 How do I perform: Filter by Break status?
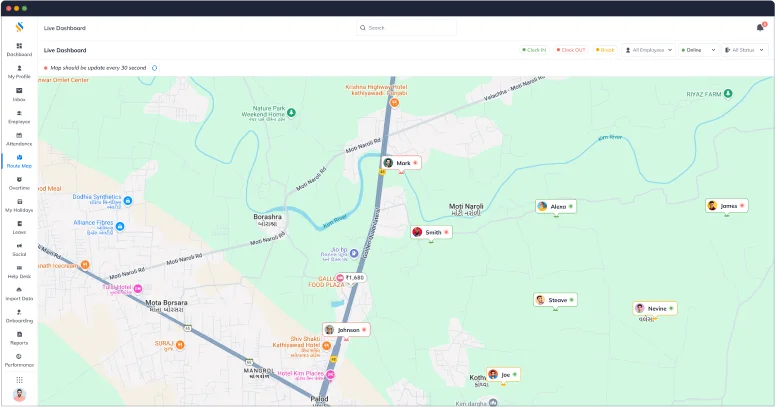pos(605,50)
